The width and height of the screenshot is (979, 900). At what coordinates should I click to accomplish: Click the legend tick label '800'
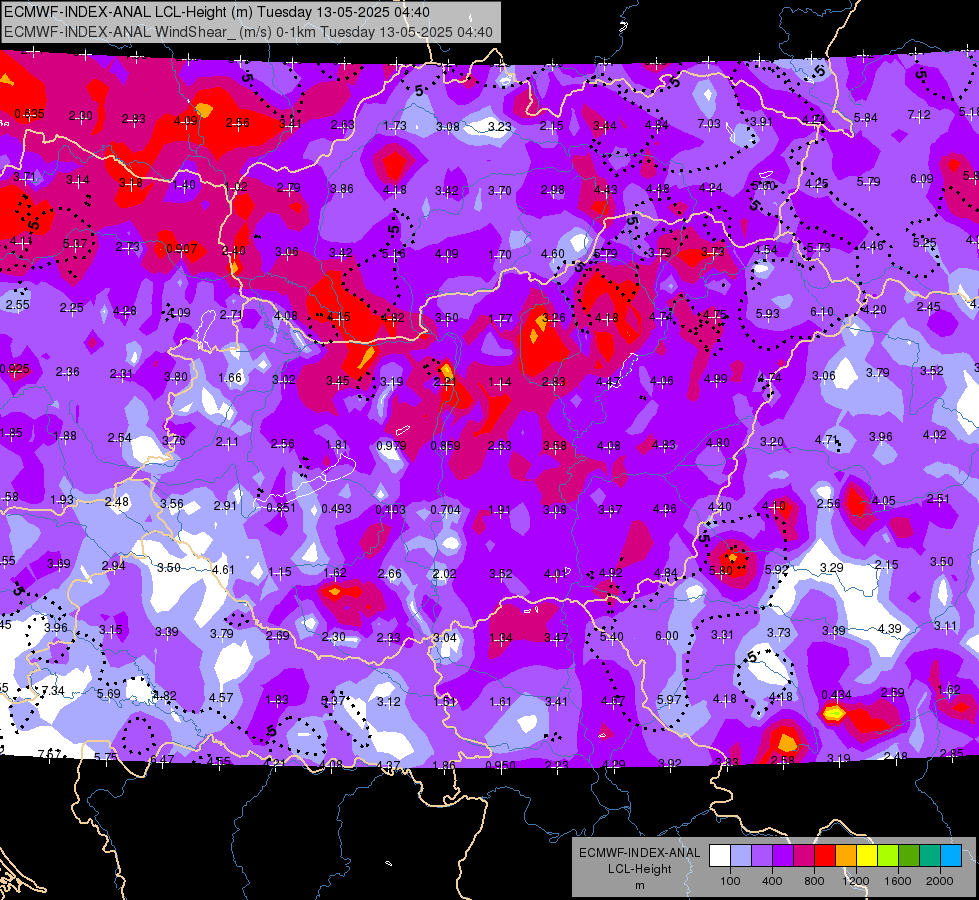pos(814,881)
